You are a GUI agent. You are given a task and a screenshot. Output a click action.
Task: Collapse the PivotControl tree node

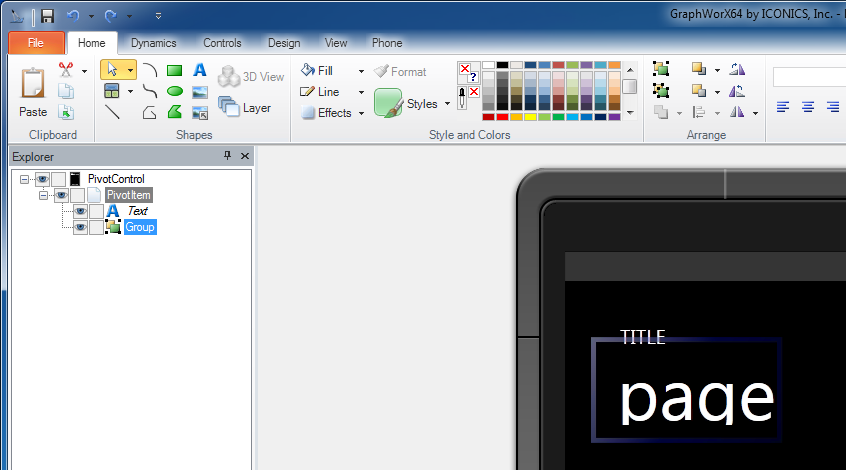(x=24, y=179)
